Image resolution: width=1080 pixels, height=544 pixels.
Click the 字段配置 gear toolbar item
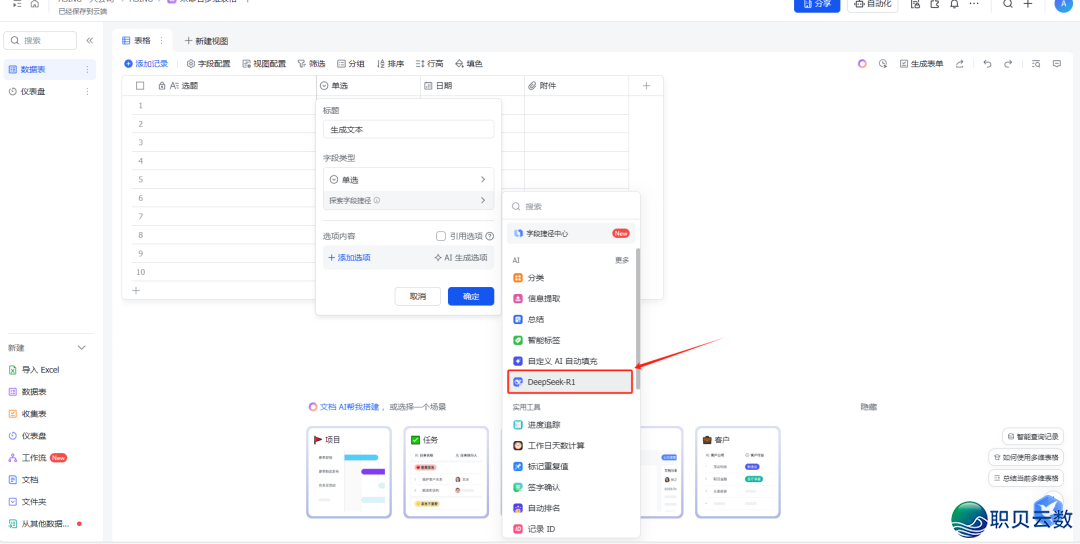209,63
